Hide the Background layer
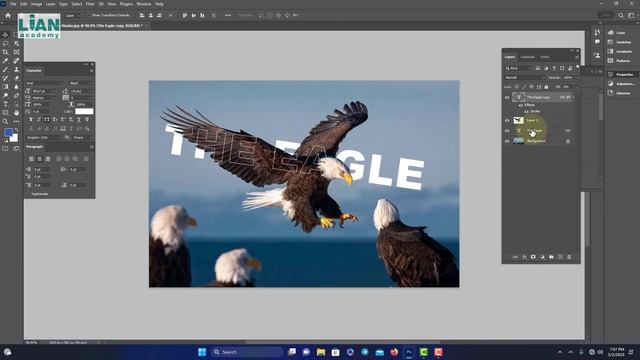This screenshot has width=640, height=360. click(507, 141)
